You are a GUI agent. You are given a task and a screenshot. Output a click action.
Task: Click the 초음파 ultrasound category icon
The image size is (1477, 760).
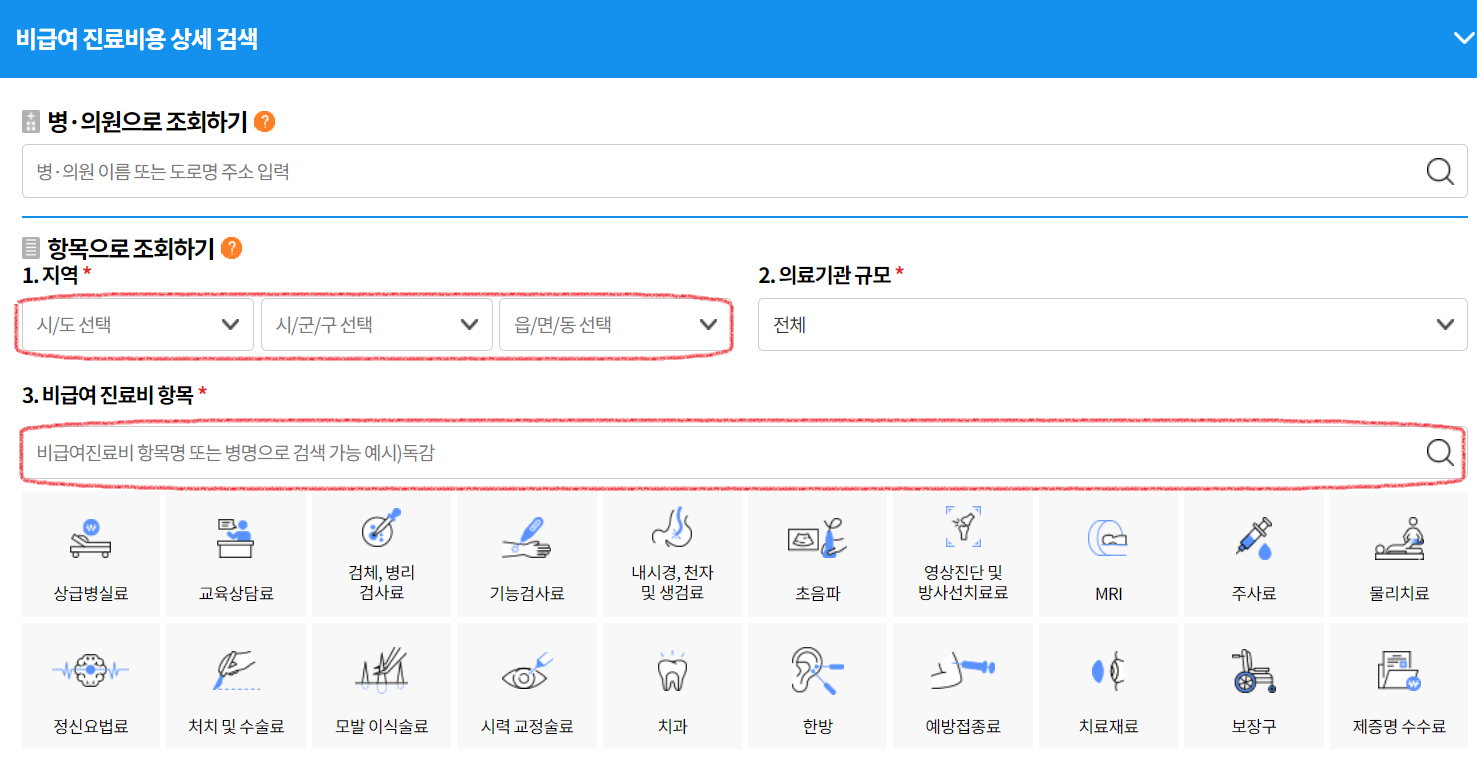(817, 555)
